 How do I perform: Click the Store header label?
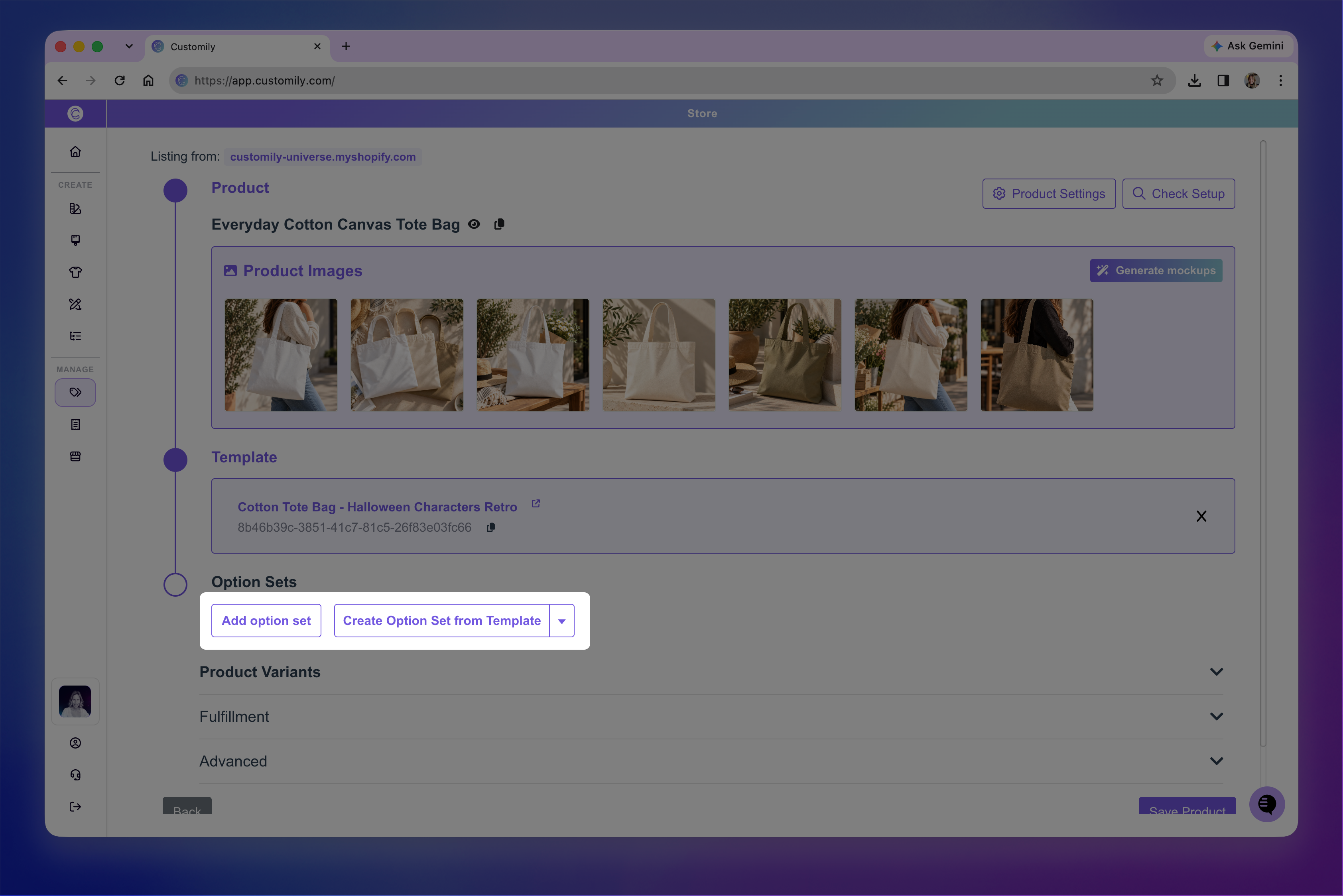point(702,113)
